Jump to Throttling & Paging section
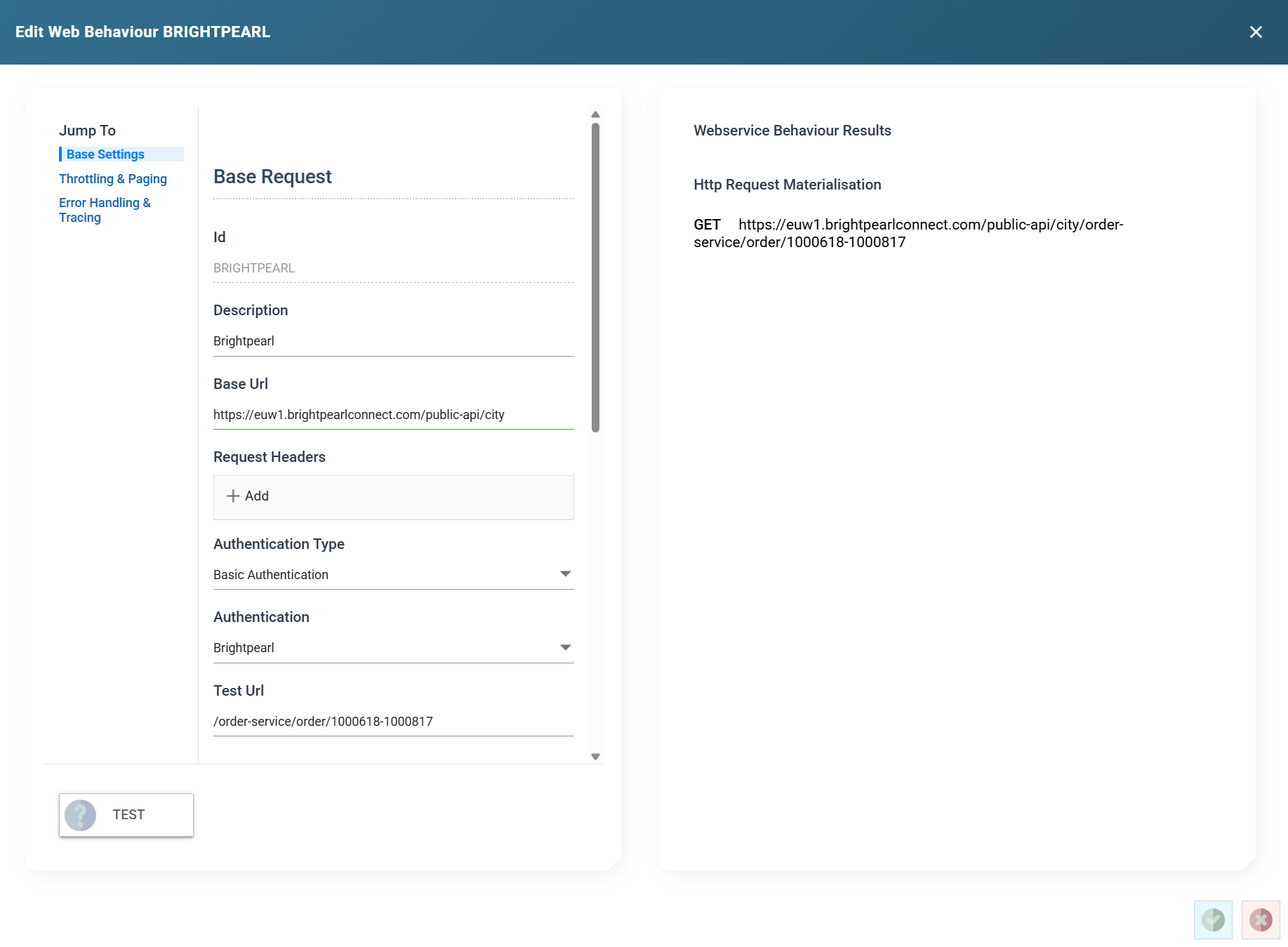This screenshot has width=1288, height=947. (113, 179)
